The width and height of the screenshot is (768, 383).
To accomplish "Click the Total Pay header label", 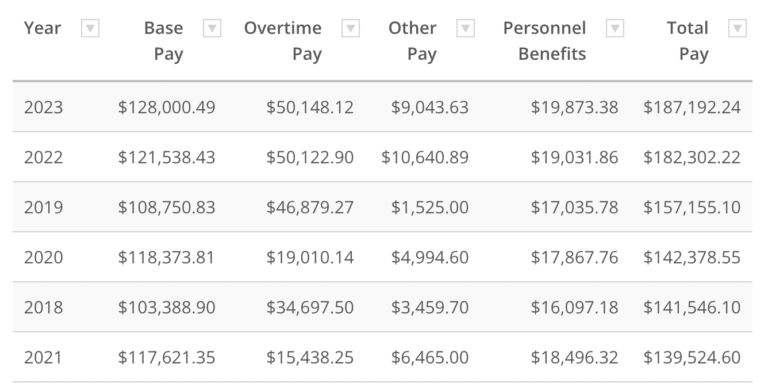I will coord(688,41).
